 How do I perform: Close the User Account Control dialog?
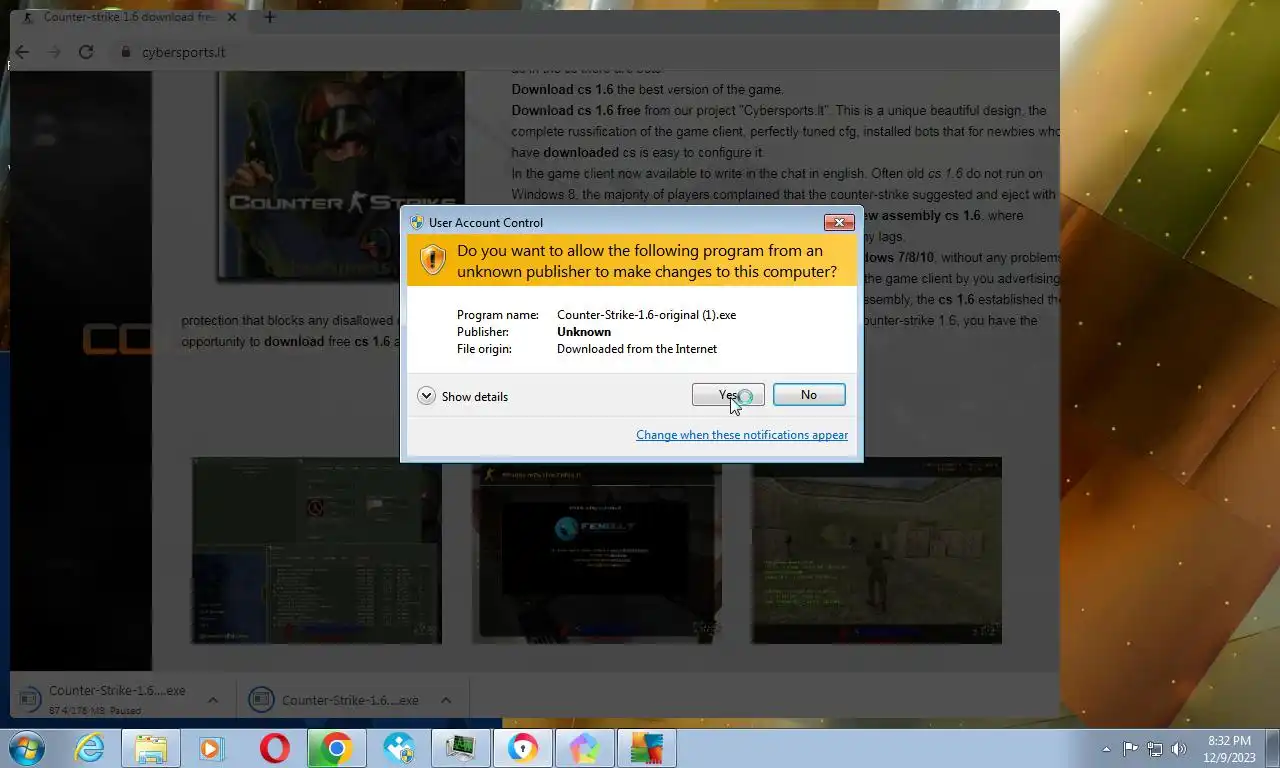click(838, 222)
